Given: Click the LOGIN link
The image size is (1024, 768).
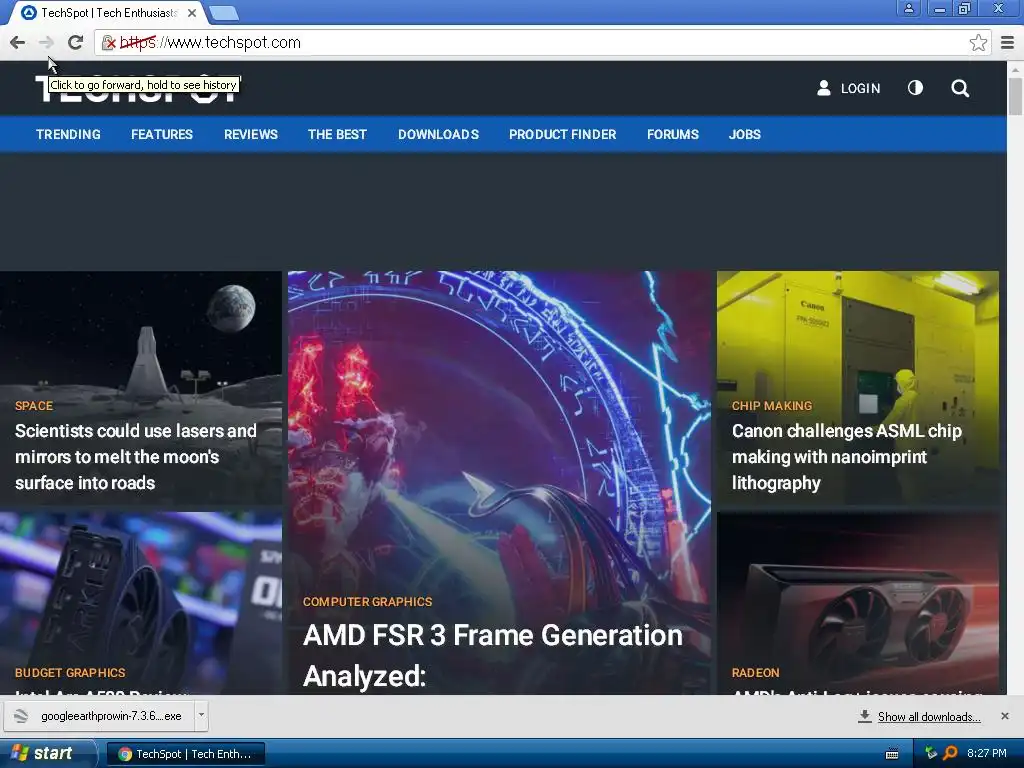Looking at the screenshot, I should click(861, 89).
